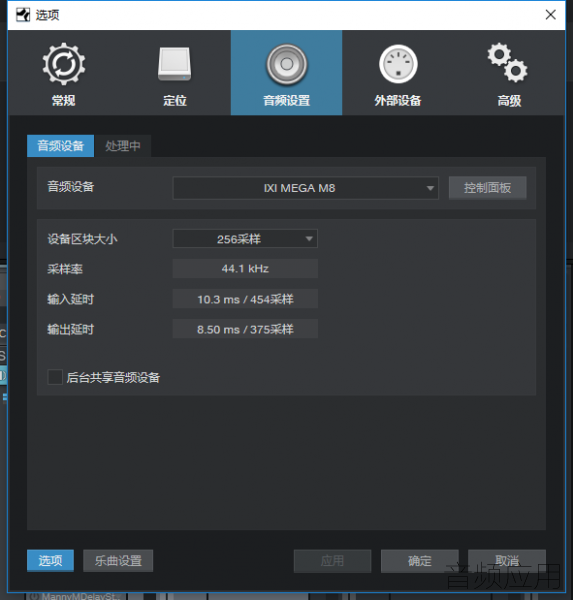
Task: Click the 44.1 kHz sample rate field
Action: [245, 269]
